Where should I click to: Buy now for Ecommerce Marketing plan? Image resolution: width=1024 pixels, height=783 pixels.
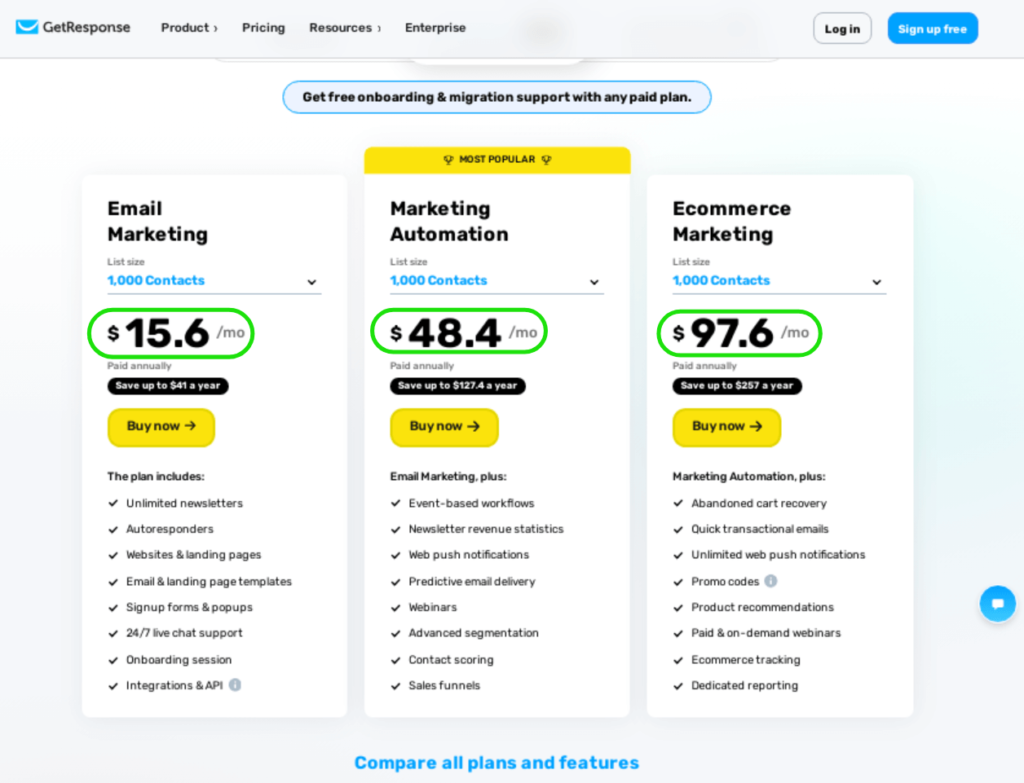point(727,427)
